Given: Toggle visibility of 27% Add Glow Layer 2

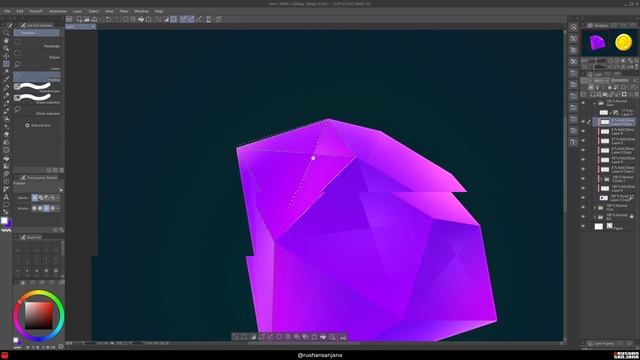Looking at the screenshot, I should (x=583, y=141).
